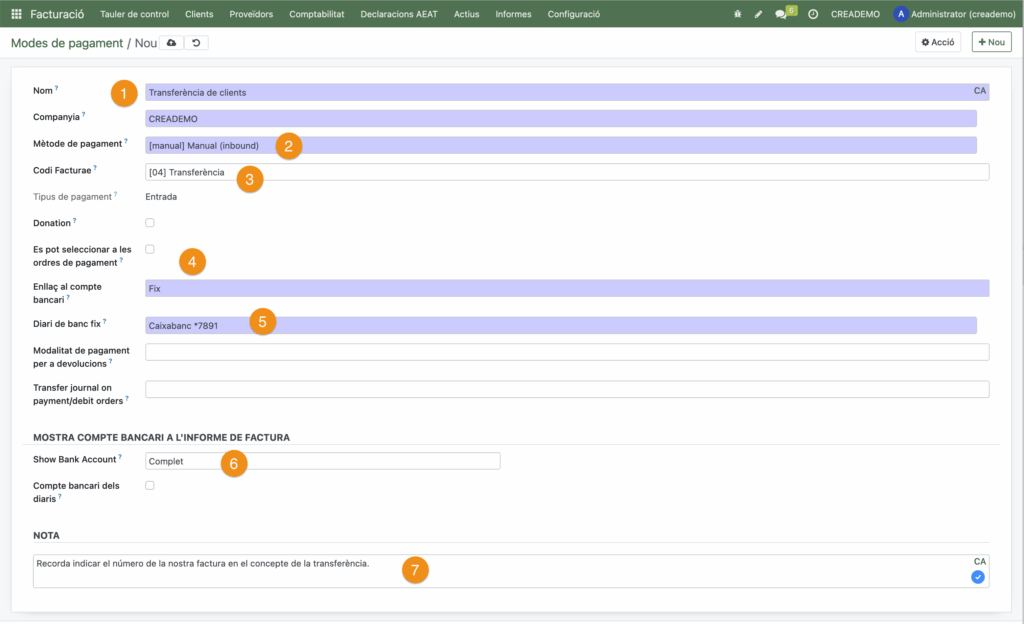Click the Nou button
Screen dimensions: 1024x624
(x=991, y=42)
